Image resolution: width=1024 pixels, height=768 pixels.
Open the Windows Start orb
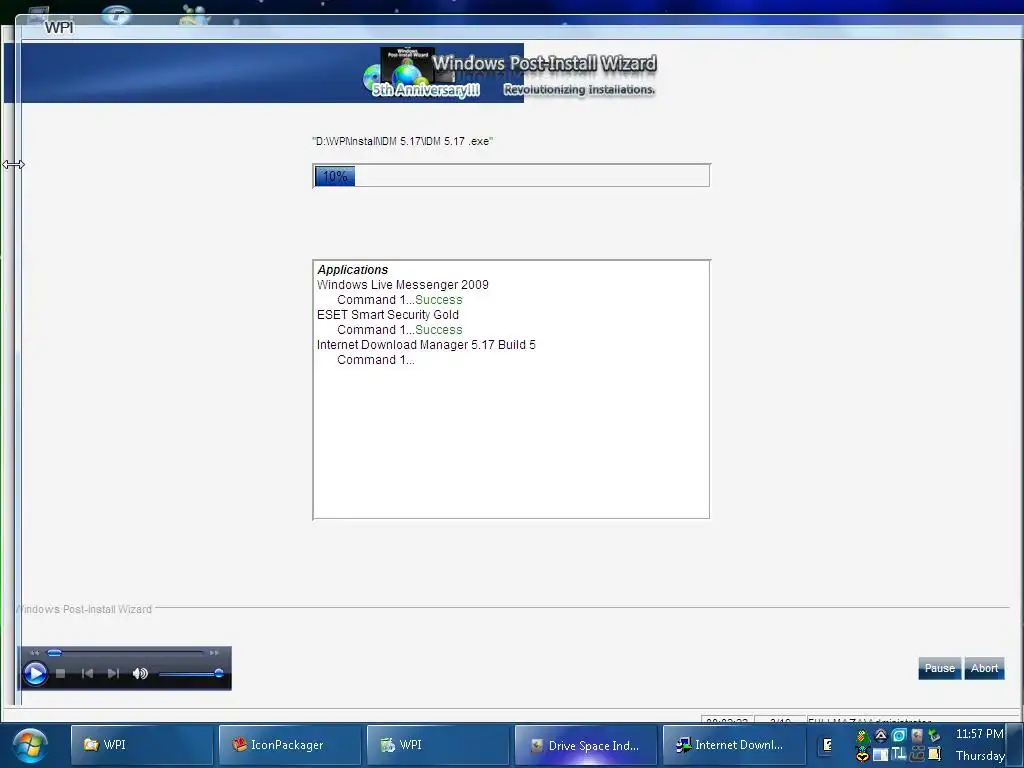pyautogui.click(x=29, y=746)
